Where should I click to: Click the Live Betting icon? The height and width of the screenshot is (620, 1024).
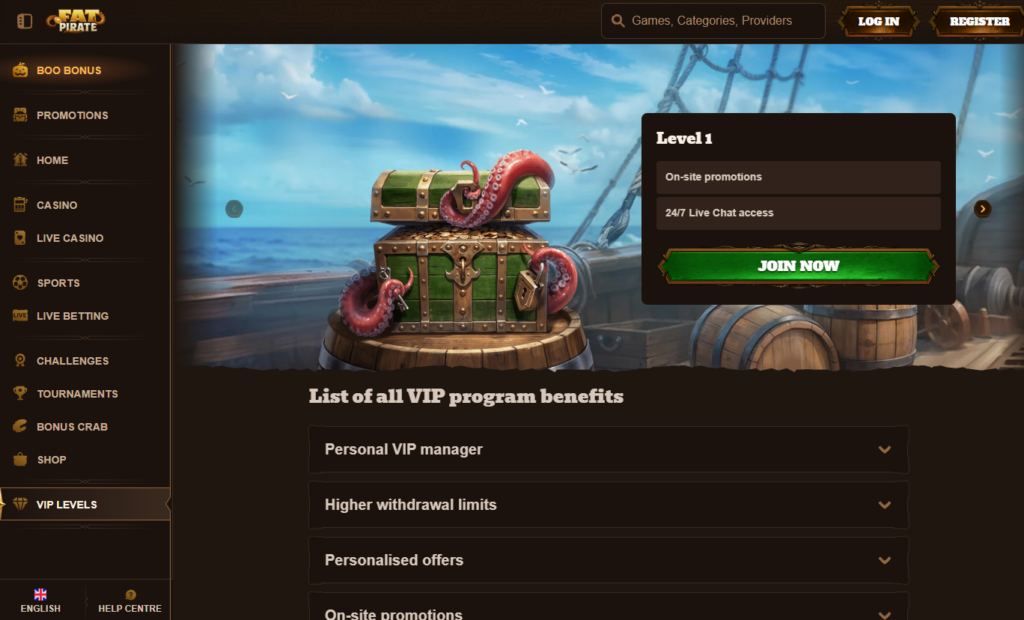(20, 316)
